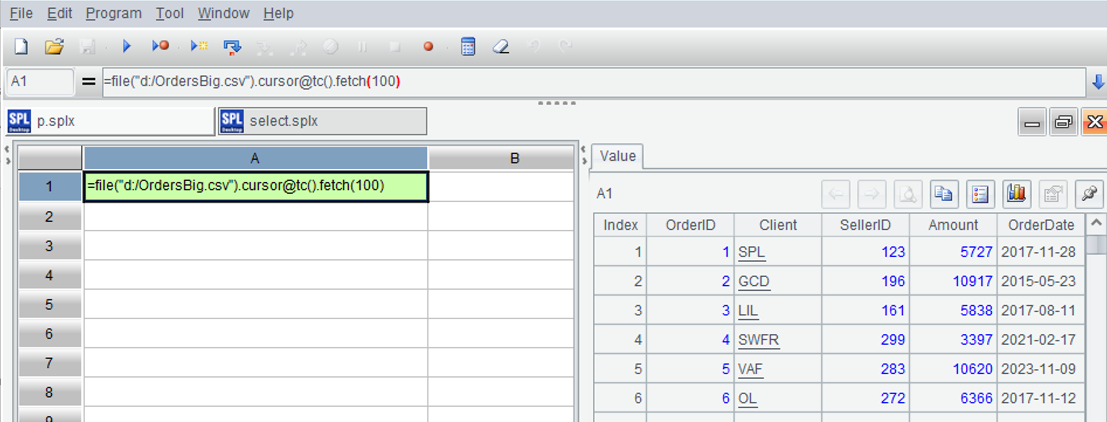Click the Save disk icon
The height and width of the screenshot is (422, 1107).
88,47
